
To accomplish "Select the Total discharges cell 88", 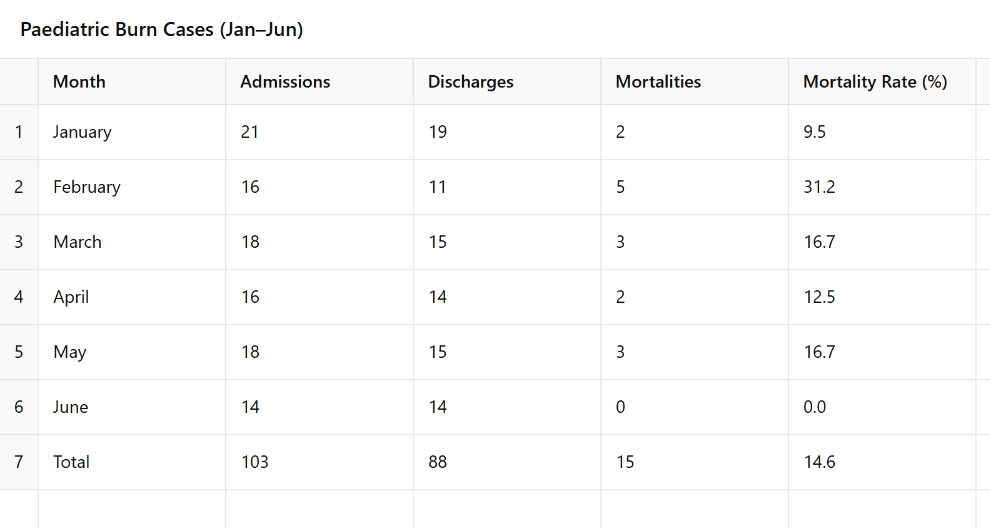I will pos(507,462).
